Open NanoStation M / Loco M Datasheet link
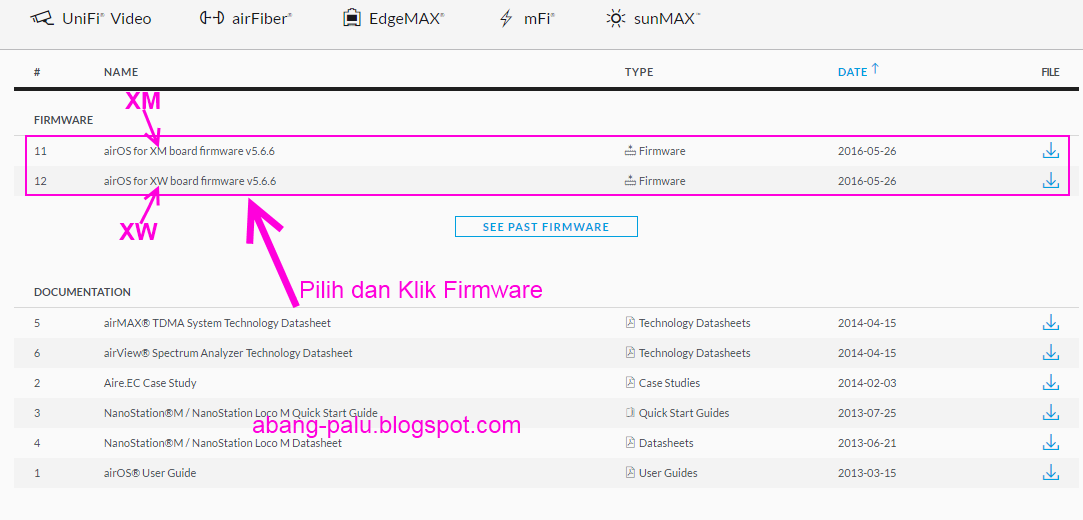The height and width of the screenshot is (520, 1083). click(x=222, y=443)
